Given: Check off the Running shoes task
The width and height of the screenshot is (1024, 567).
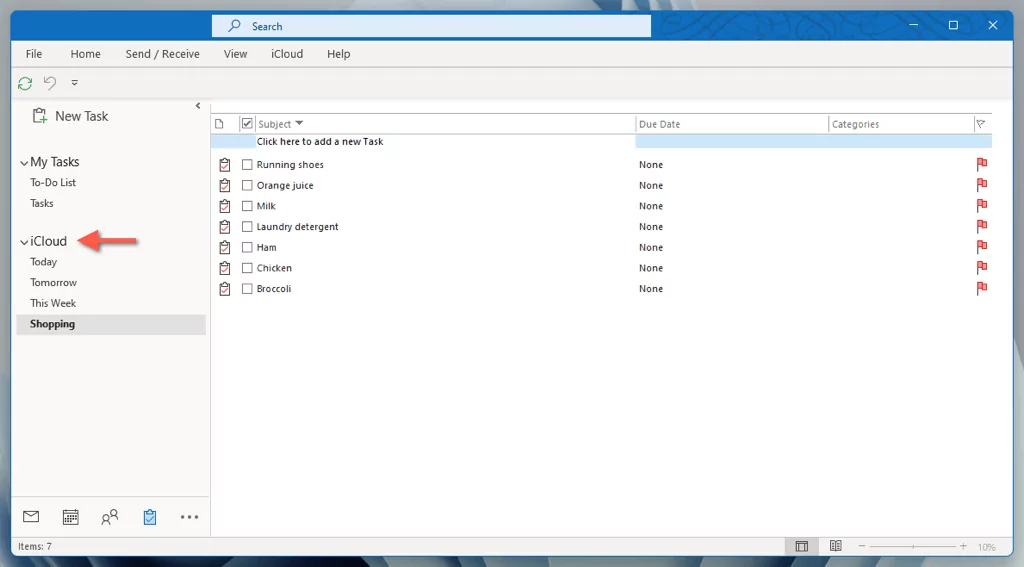Looking at the screenshot, I should [247, 165].
